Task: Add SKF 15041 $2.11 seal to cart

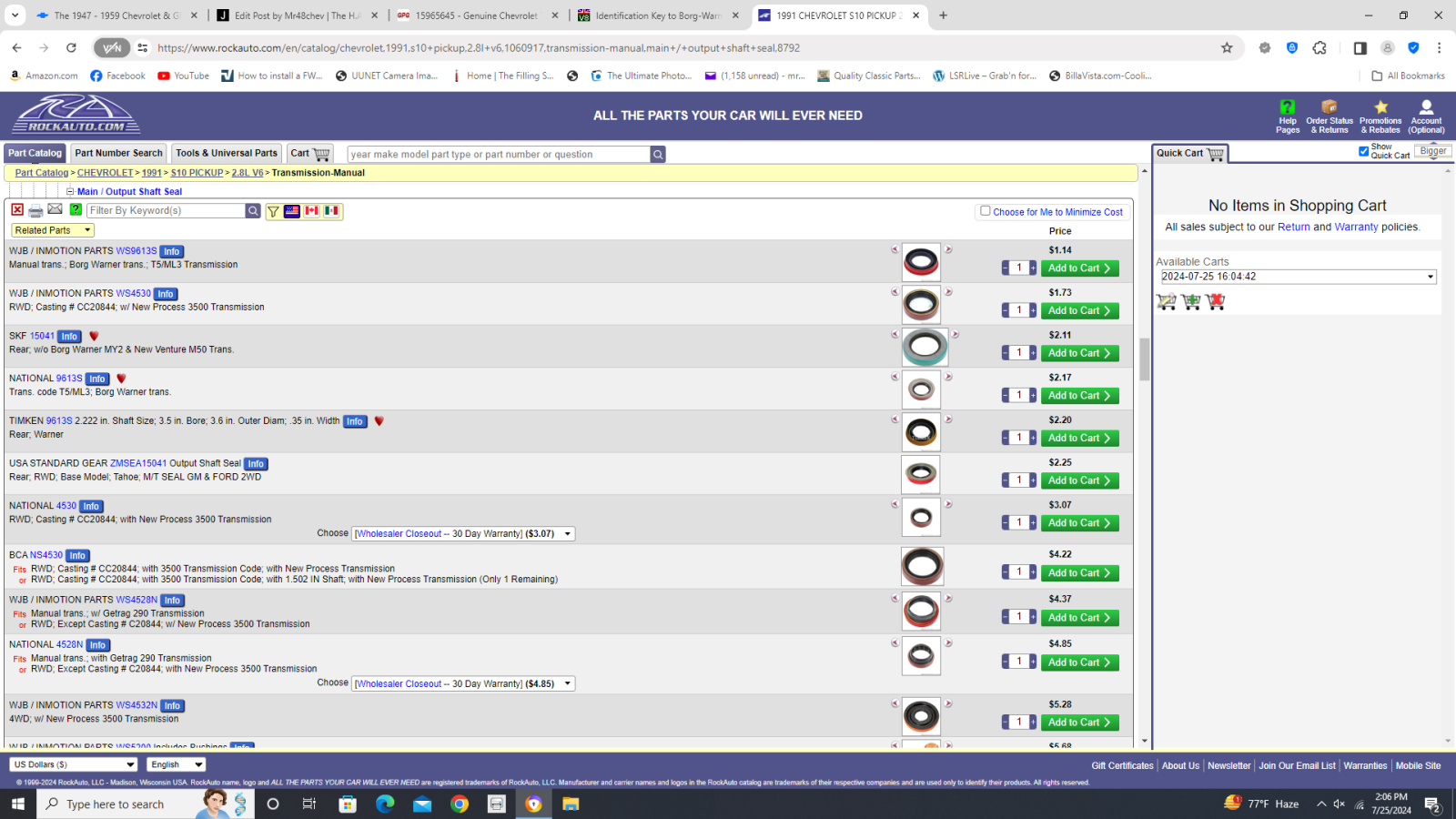Action: pyautogui.click(x=1079, y=353)
